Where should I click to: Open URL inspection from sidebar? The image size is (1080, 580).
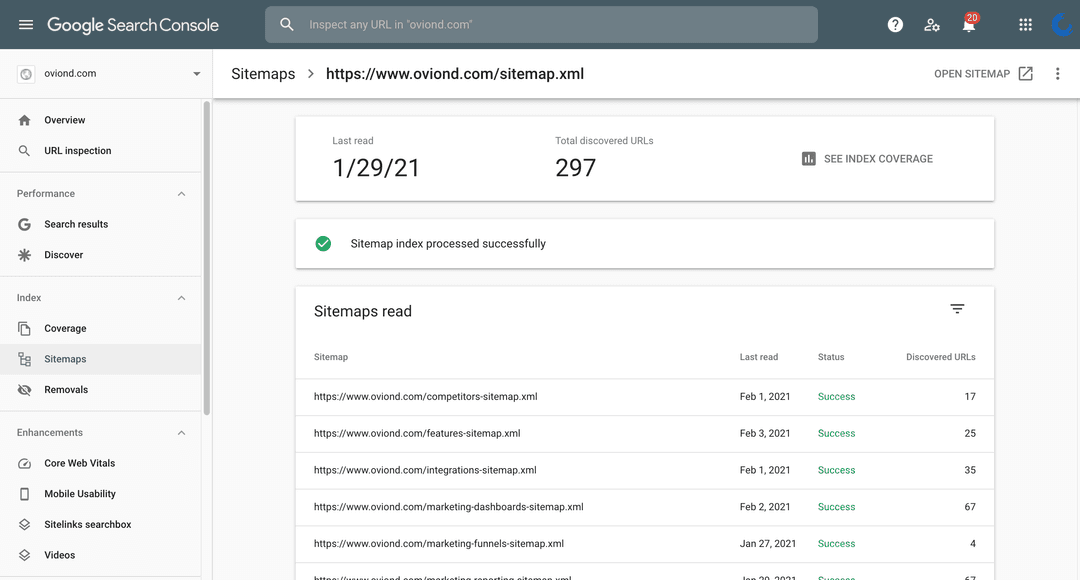click(x=101, y=151)
